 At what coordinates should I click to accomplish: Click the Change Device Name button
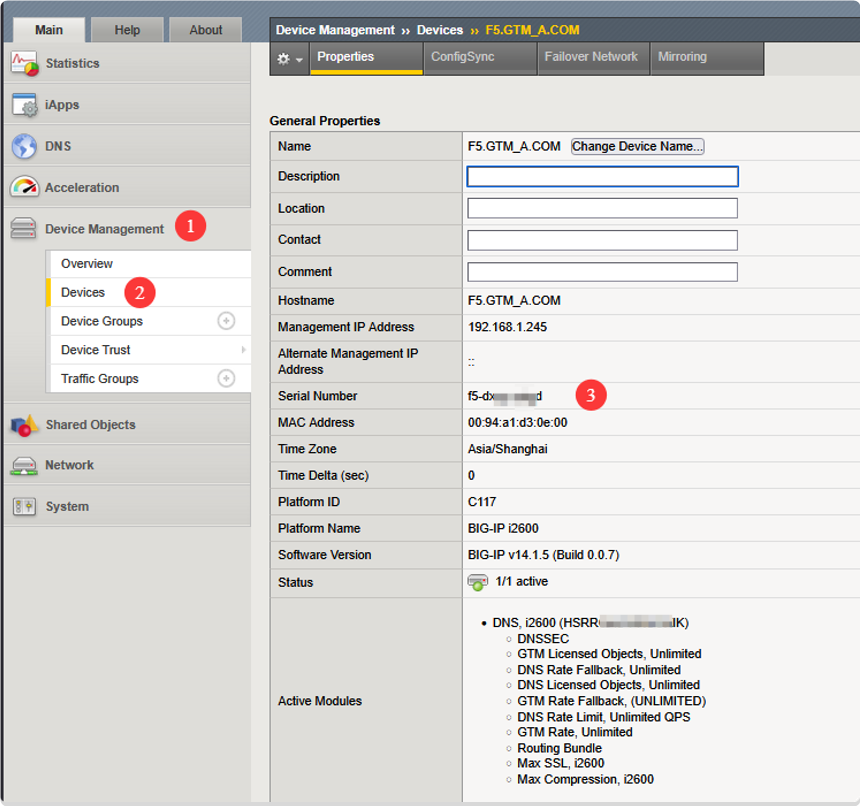click(x=637, y=146)
